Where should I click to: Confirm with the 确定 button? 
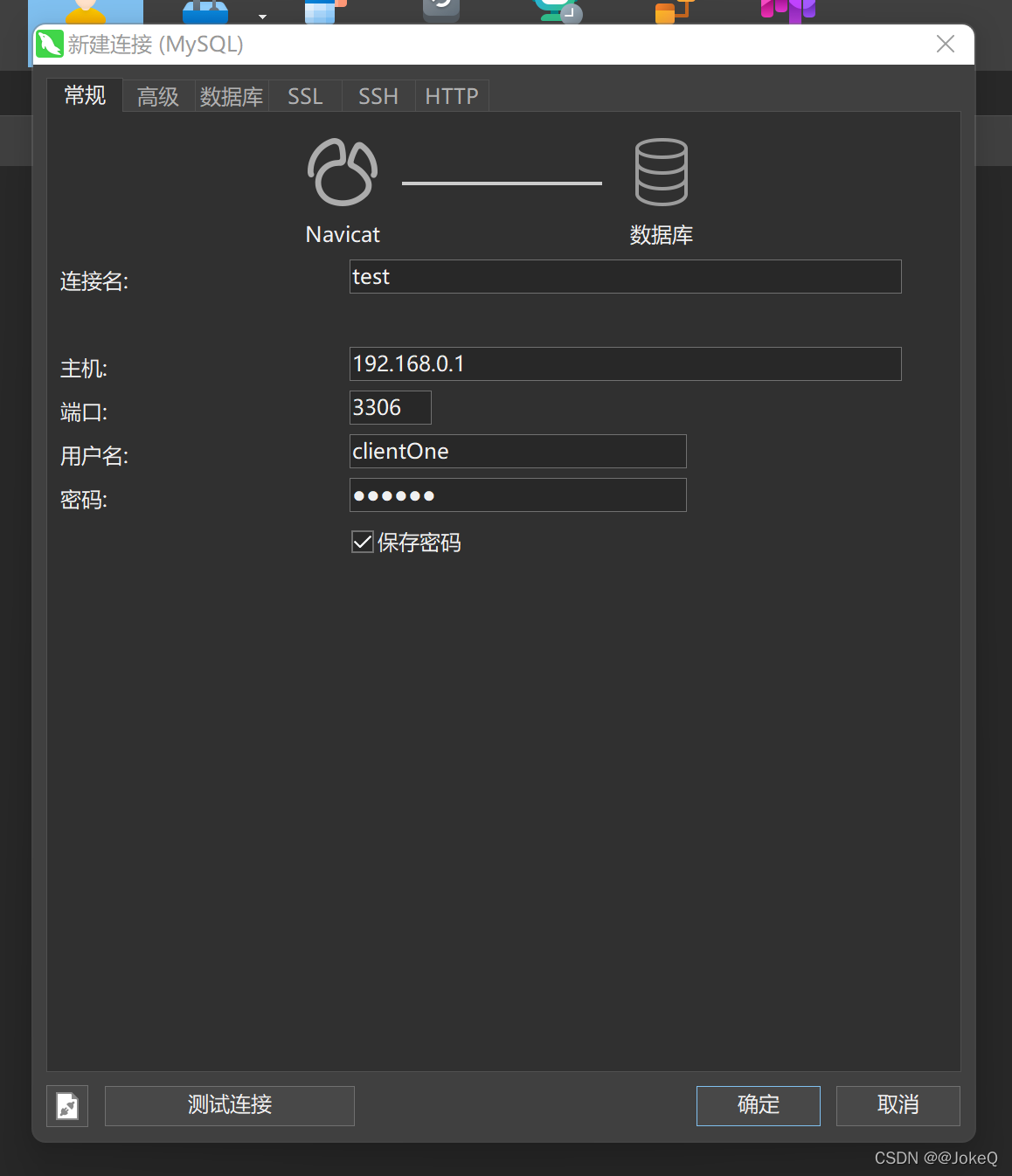point(759,1105)
